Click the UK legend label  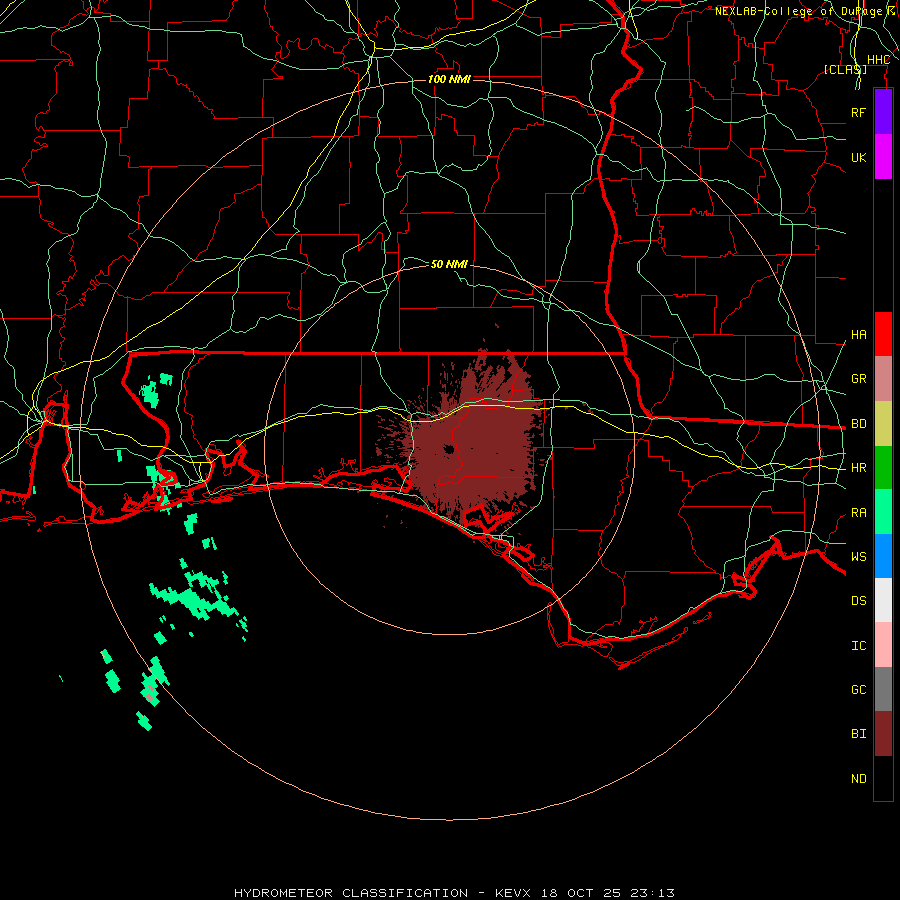(x=858, y=157)
